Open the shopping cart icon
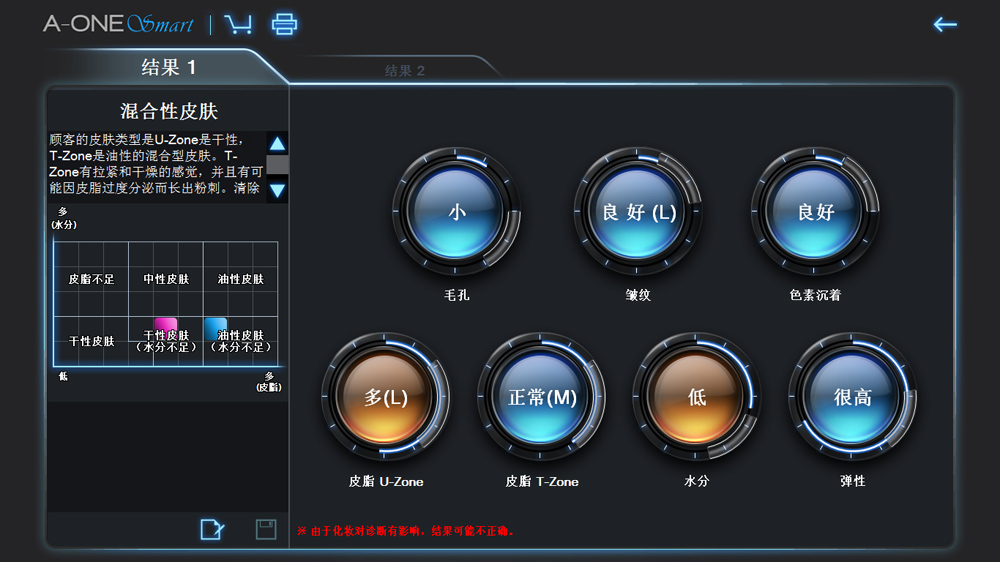1000x562 pixels. click(238, 24)
